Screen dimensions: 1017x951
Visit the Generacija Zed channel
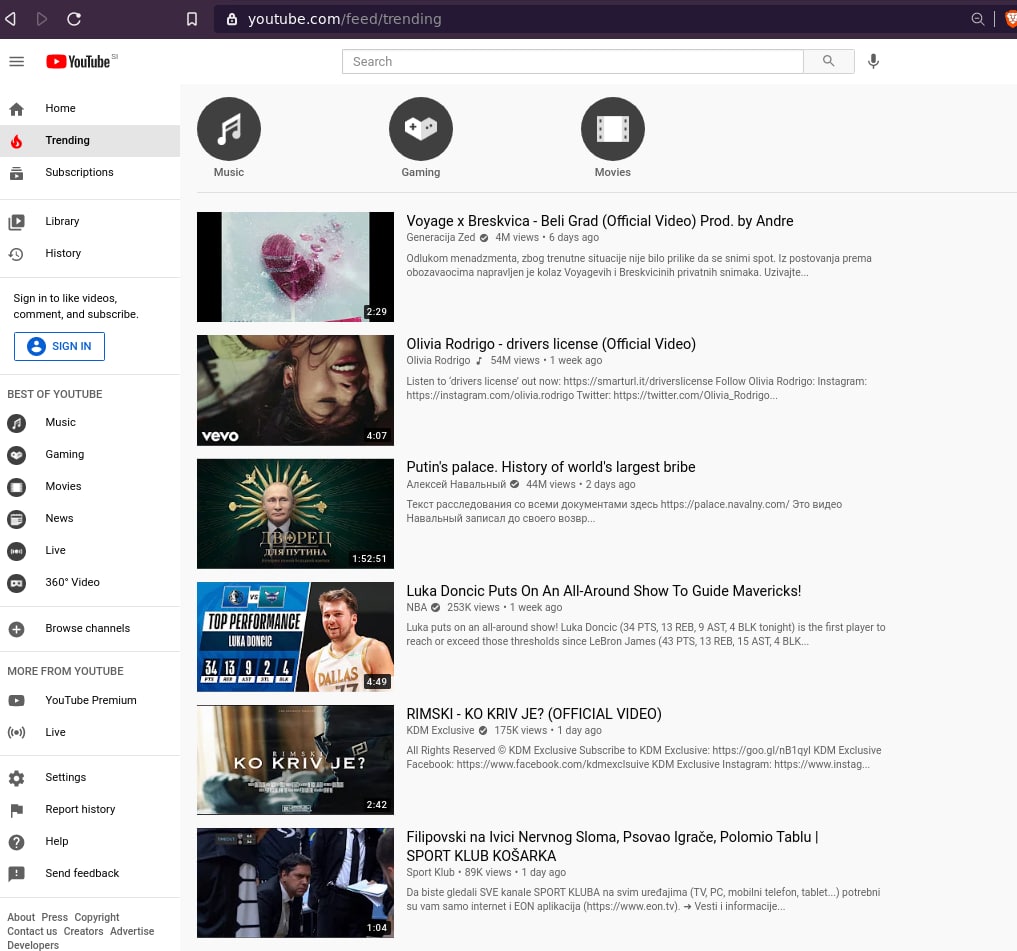click(x=440, y=237)
